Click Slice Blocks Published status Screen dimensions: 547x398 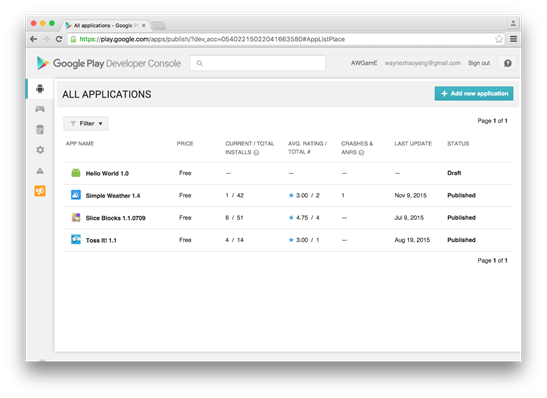pos(461,218)
